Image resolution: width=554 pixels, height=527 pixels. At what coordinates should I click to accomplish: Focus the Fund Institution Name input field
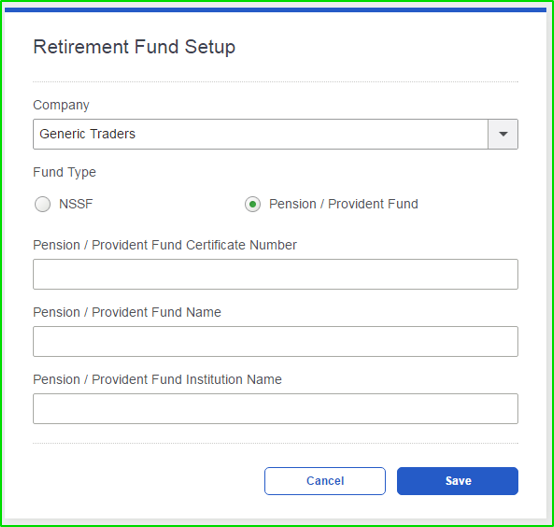coord(276,409)
